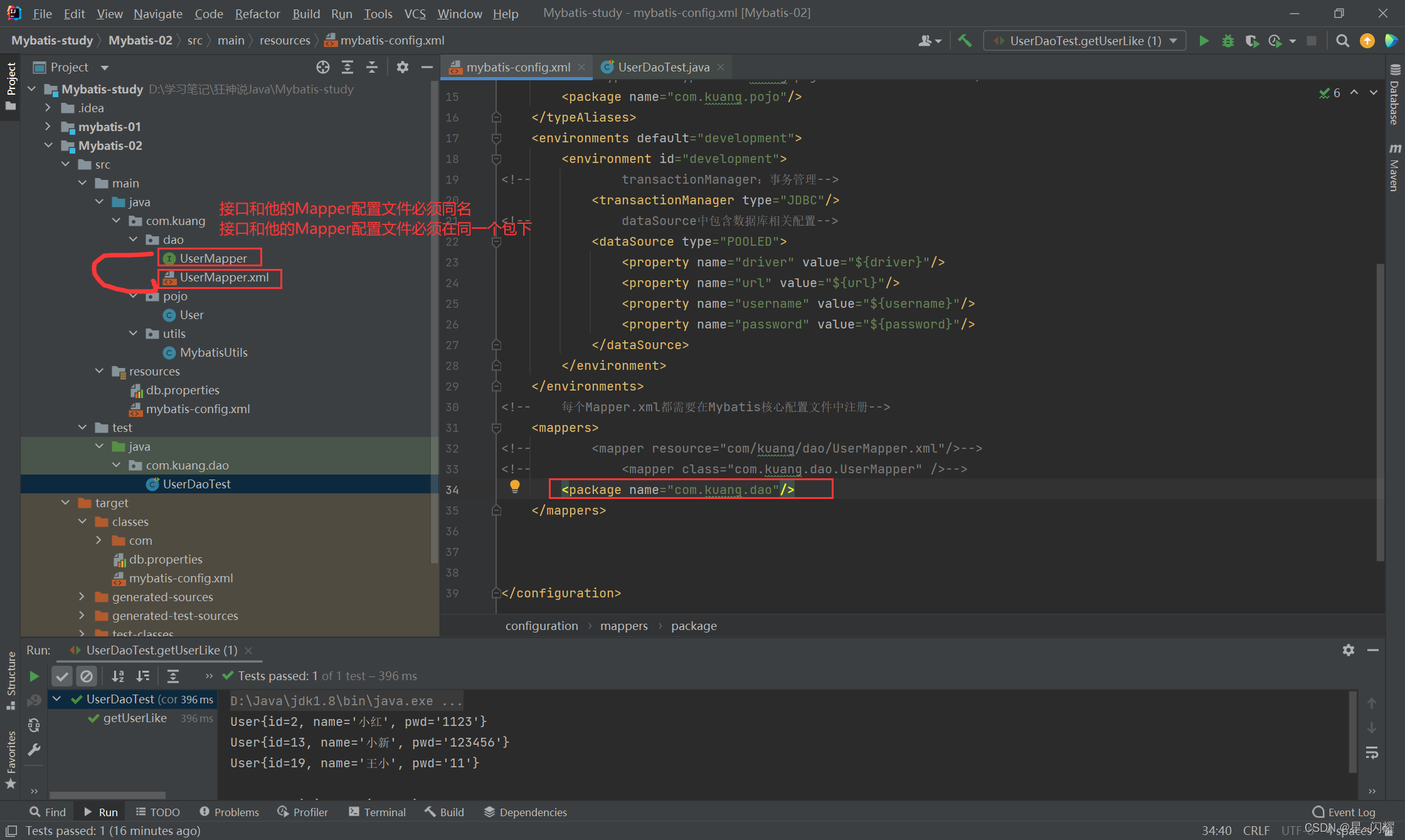Open the TODO tool window
This screenshot has height=840, width=1405.
click(158, 812)
